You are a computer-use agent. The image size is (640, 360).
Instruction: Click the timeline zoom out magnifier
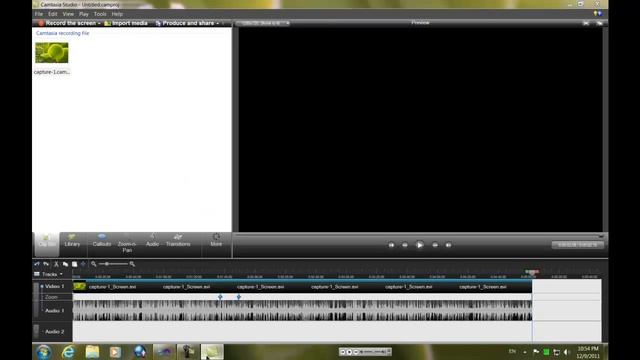click(x=94, y=264)
